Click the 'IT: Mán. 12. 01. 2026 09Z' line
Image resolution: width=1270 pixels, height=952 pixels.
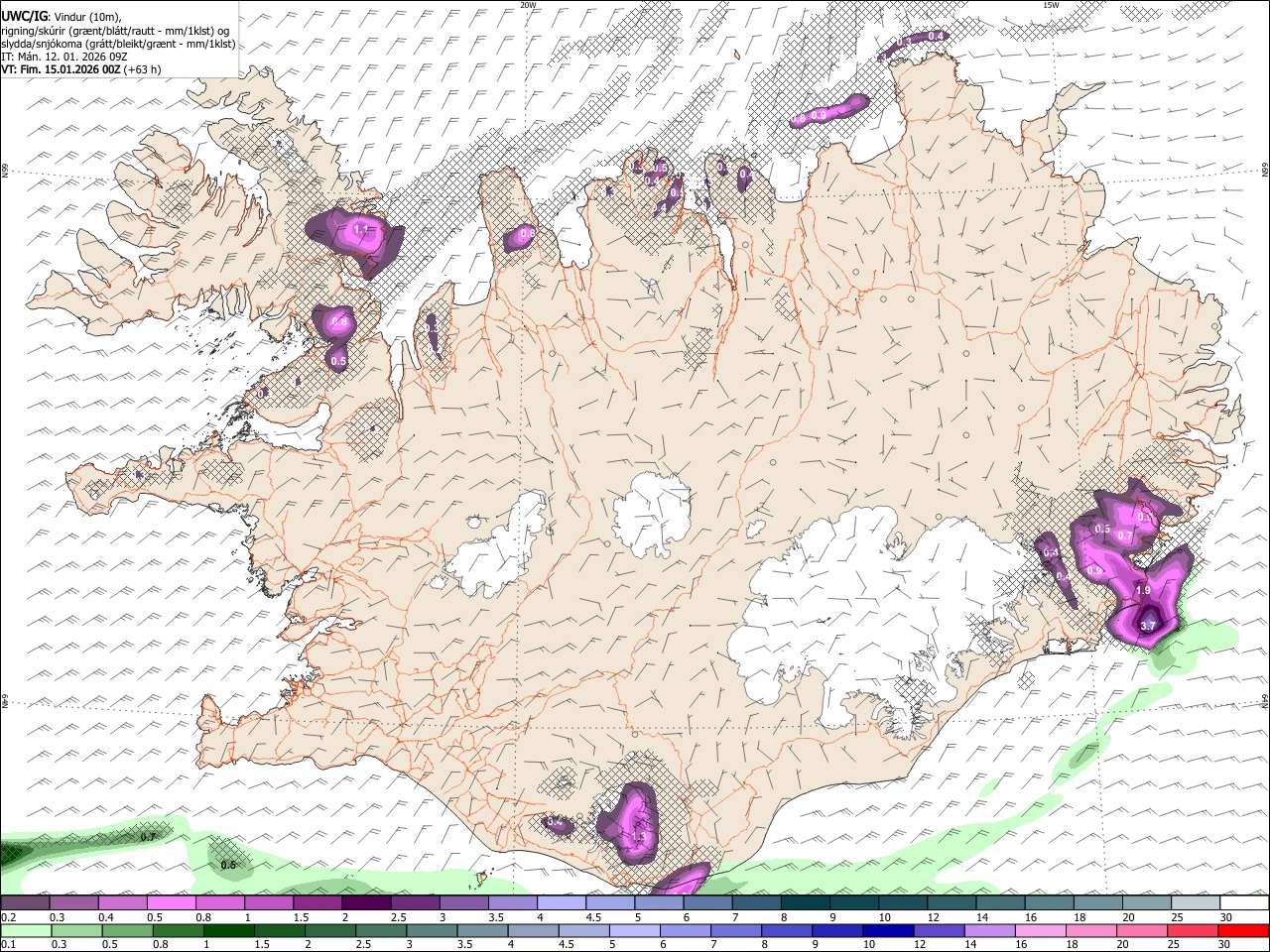click(63, 57)
